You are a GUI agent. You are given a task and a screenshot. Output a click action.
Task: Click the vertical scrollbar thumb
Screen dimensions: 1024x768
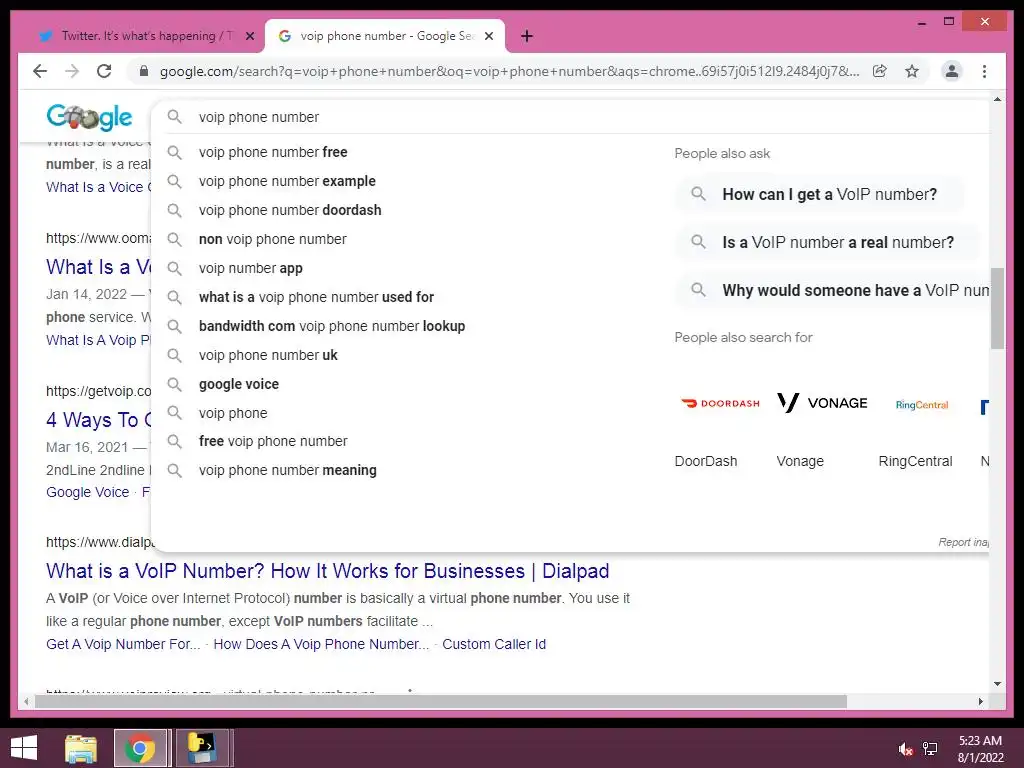[997, 308]
